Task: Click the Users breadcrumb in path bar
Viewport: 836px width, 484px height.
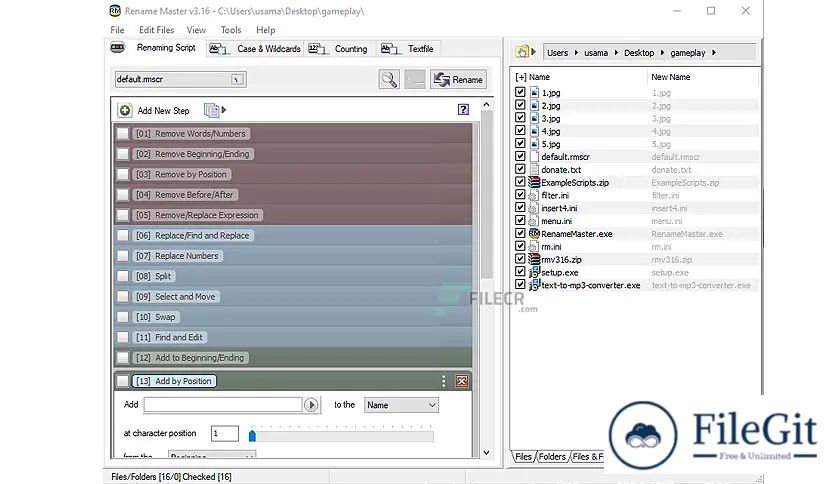Action: [557, 52]
